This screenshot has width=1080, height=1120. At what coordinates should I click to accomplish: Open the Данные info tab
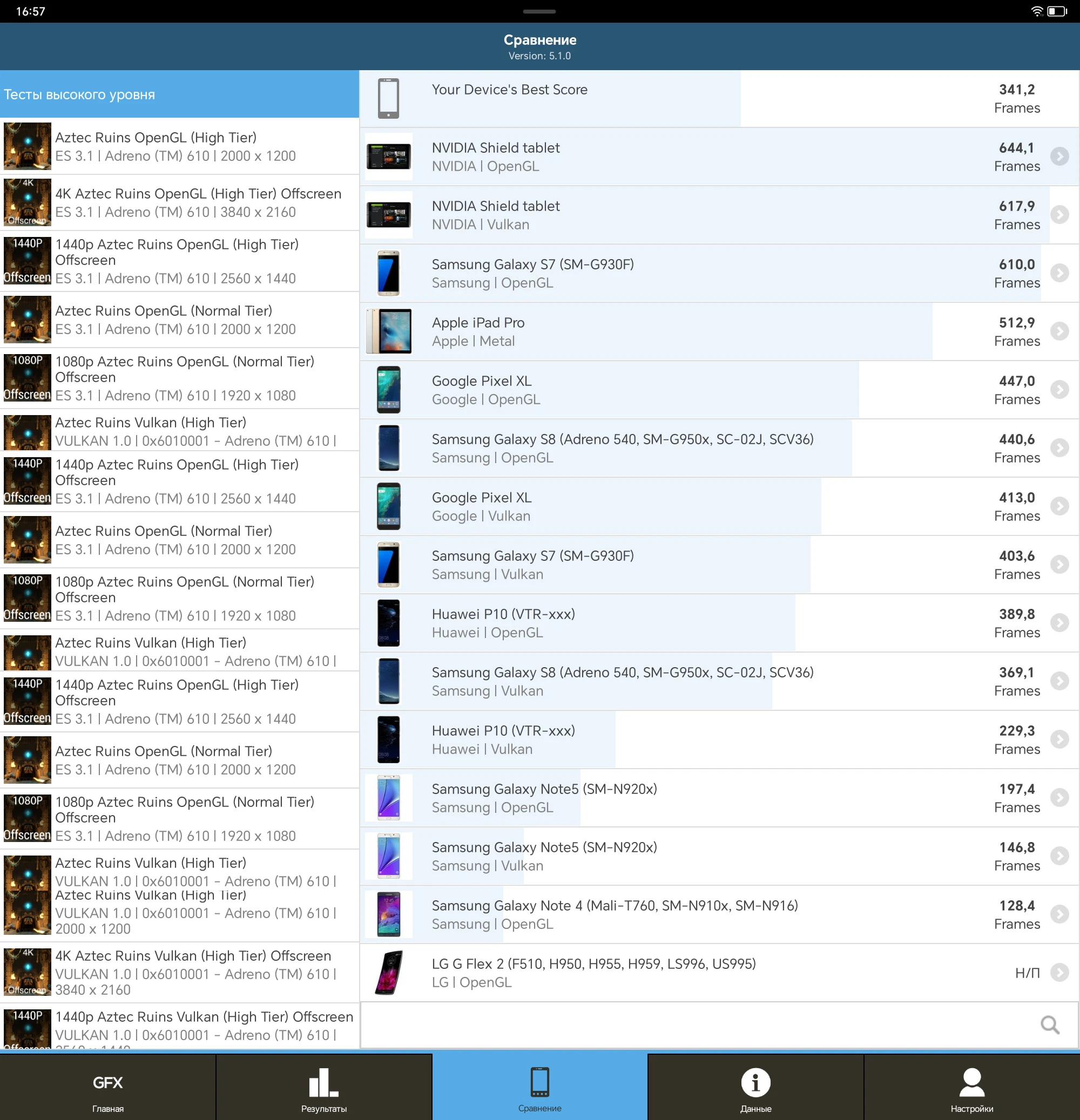(x=756, y=1088)
